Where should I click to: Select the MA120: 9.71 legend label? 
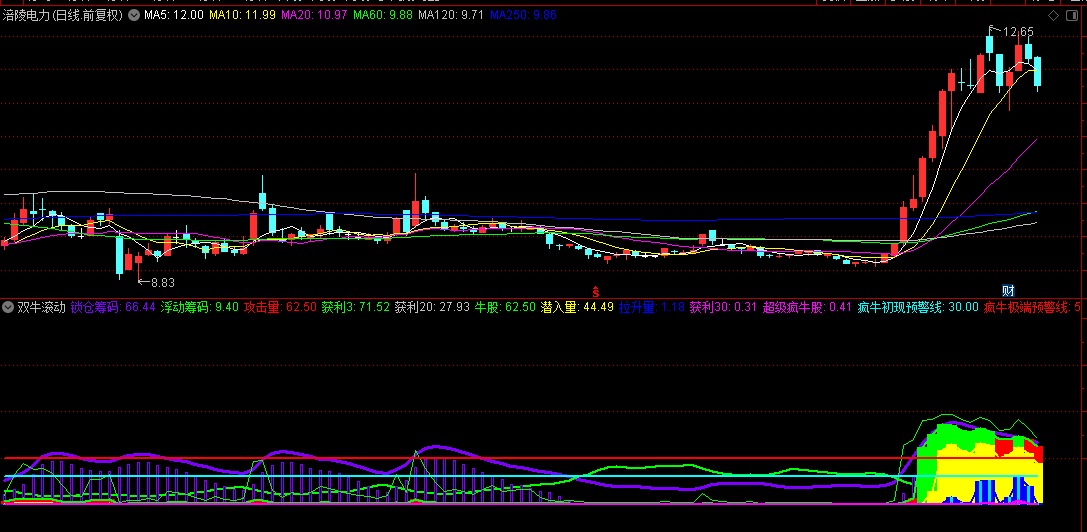click(x=452, y=16)
